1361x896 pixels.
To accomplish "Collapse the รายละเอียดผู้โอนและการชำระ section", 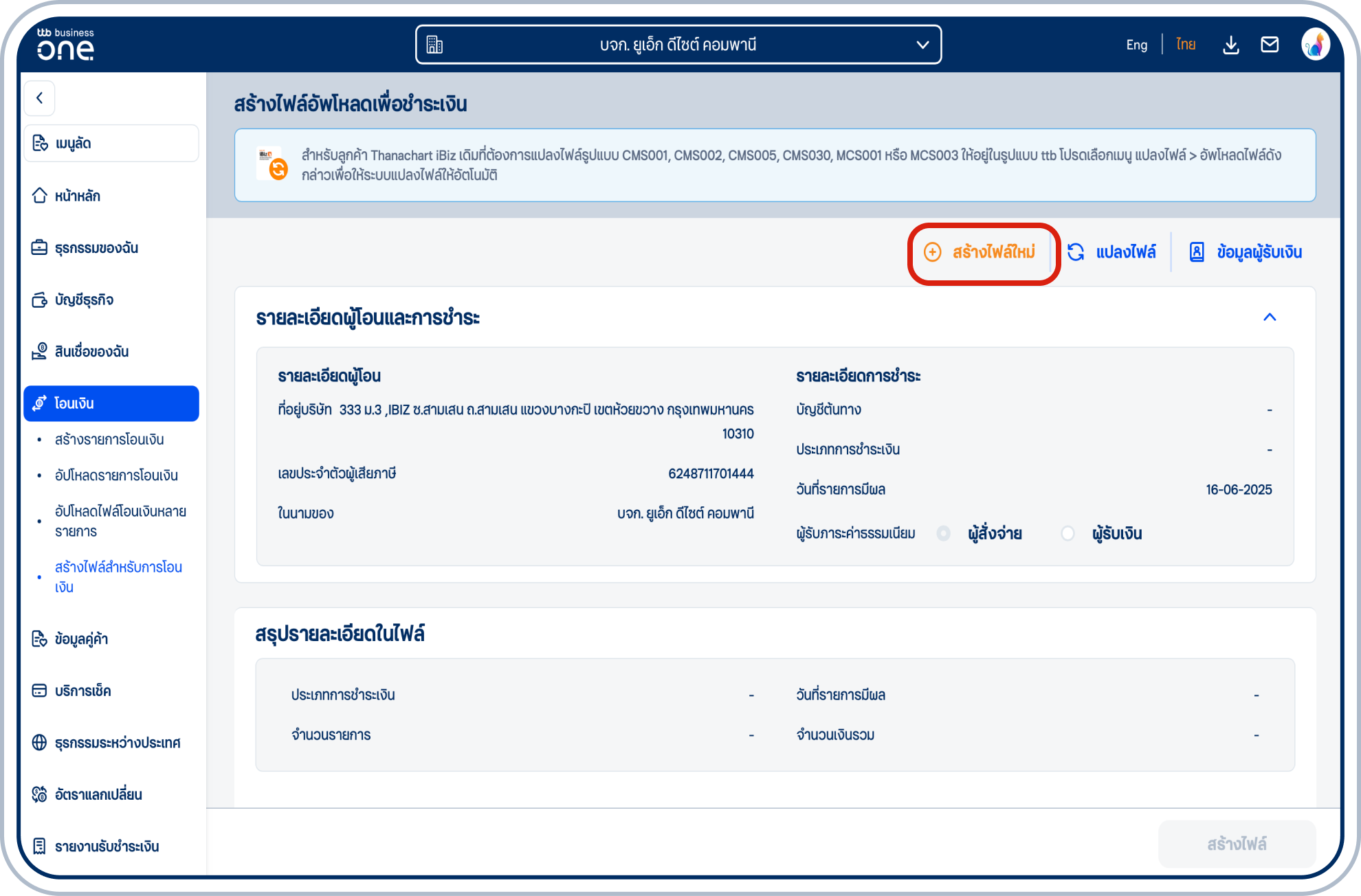I will click(x=1269, y=317).
